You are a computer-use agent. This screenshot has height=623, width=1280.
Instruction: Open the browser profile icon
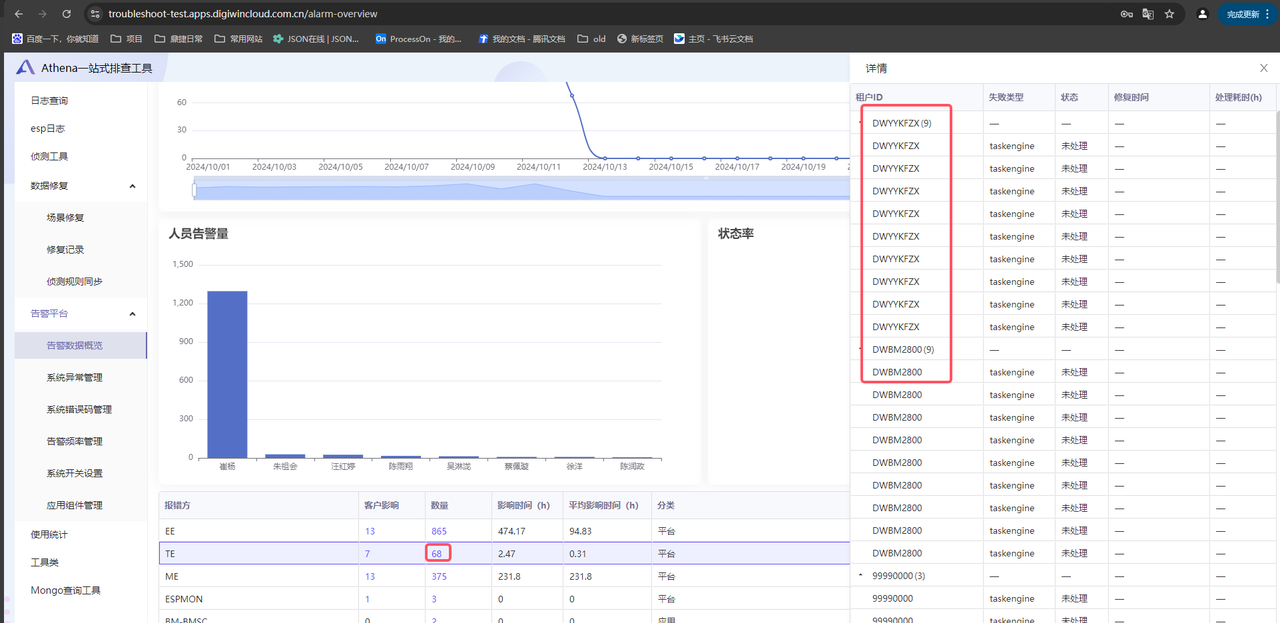point(1202,14)
